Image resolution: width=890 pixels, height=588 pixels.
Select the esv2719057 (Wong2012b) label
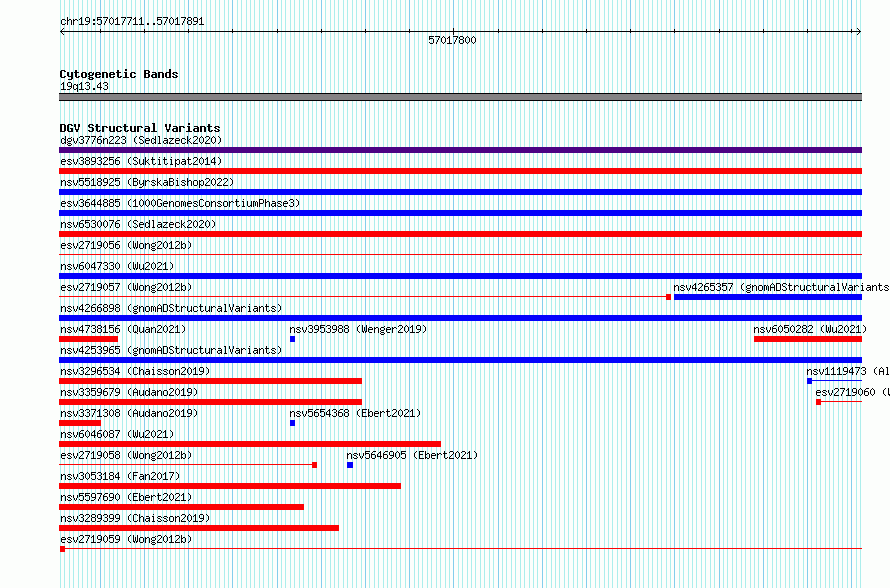tap(126, 287)
